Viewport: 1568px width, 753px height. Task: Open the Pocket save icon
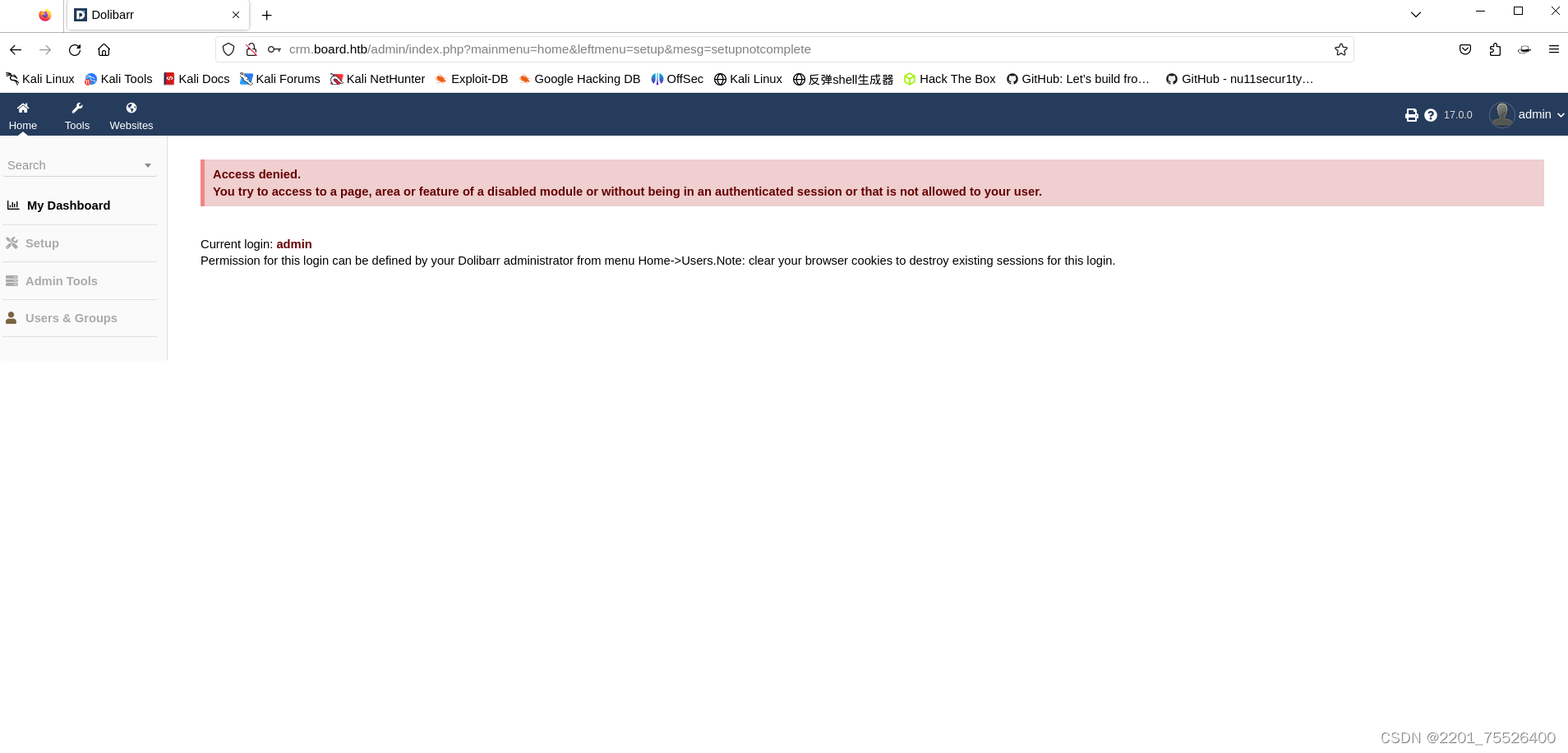pyautogui.click(x=1465, y=49)
